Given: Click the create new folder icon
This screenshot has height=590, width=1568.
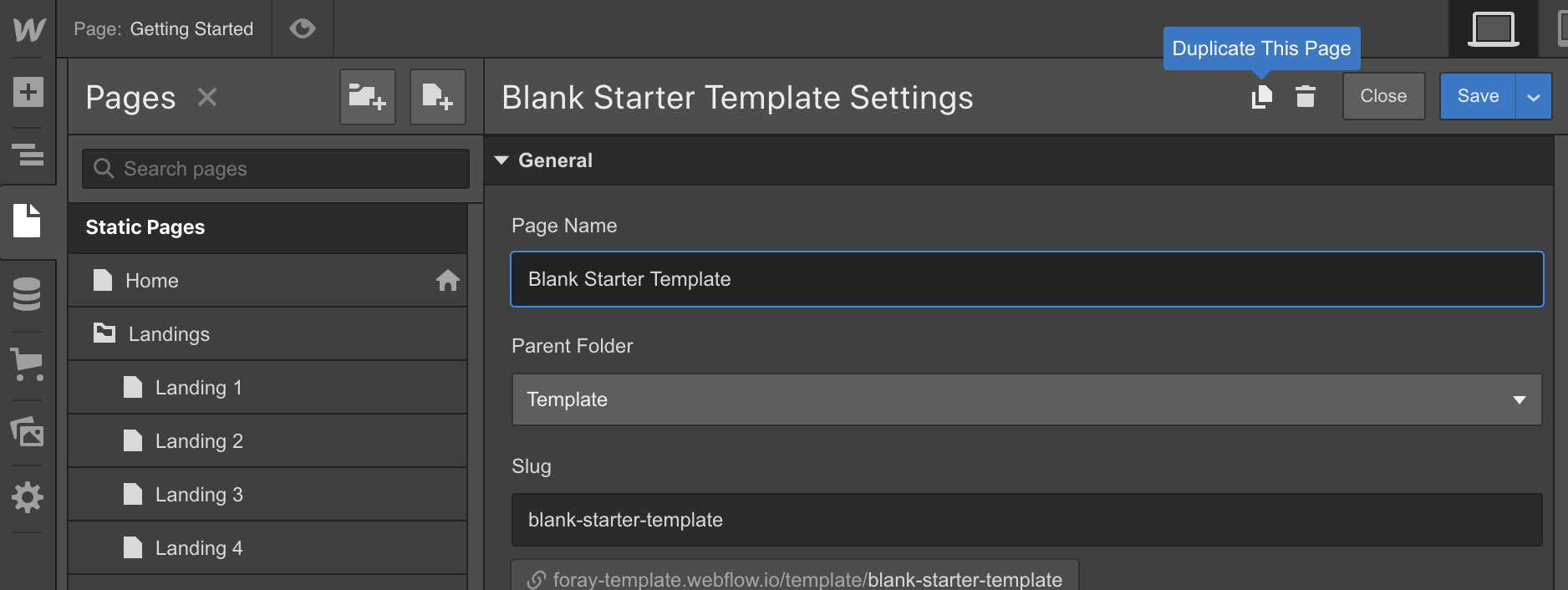Looking at the screenshot, I should [368, 97].
